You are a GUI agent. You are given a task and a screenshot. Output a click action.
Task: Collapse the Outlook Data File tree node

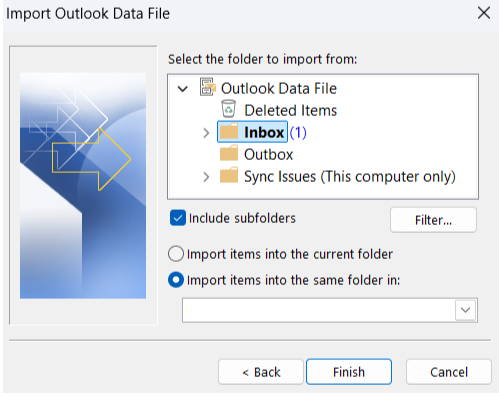coord(183,89)
